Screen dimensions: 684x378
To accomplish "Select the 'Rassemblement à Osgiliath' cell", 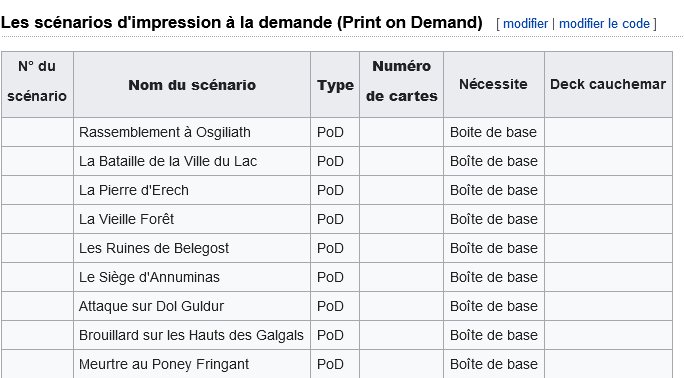I will tap(192, 132).
